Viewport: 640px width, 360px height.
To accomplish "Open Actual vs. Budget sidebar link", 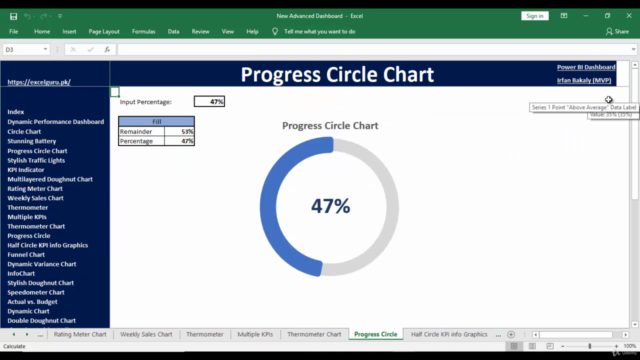I will tap(32, 302).
